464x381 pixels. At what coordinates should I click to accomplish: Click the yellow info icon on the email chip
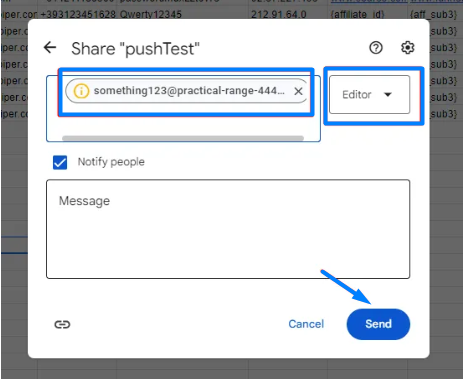(x=81, y=91)
